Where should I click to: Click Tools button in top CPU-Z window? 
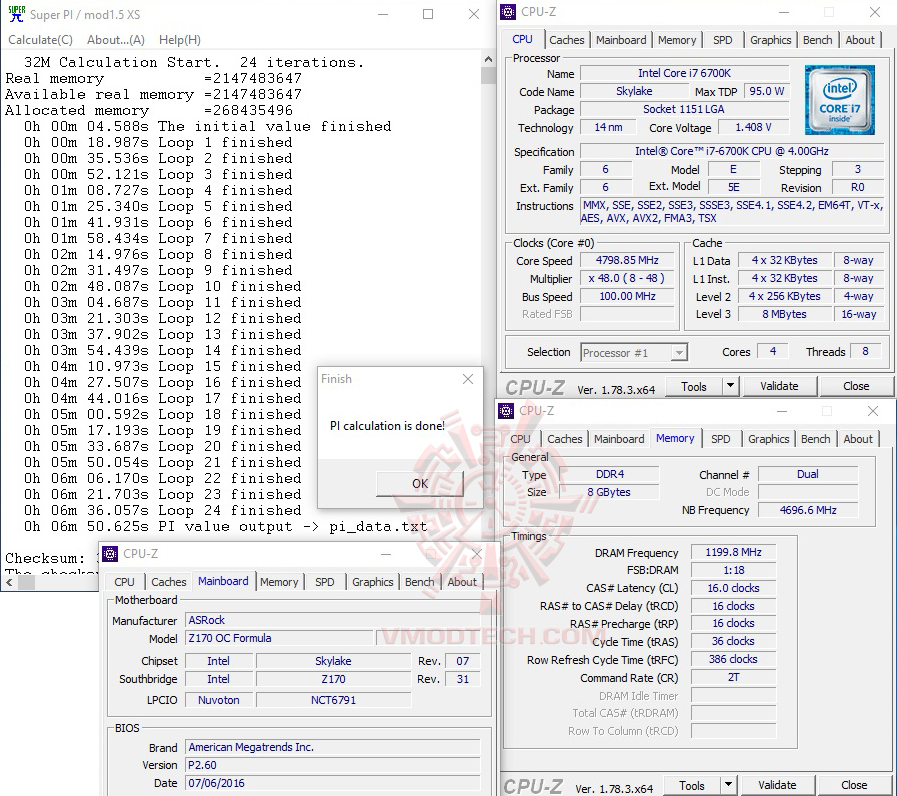pos(693,387)
